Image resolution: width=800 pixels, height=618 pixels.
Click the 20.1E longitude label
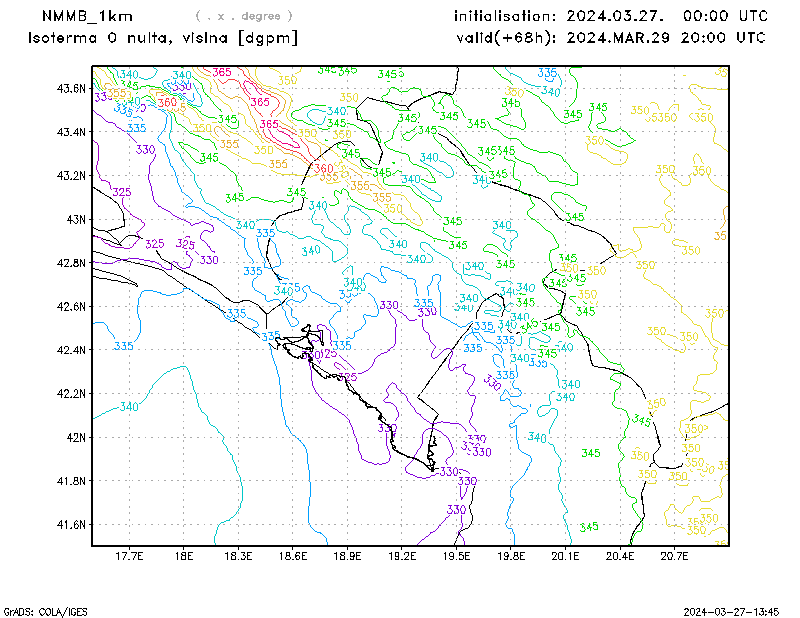tap(565, 556)
